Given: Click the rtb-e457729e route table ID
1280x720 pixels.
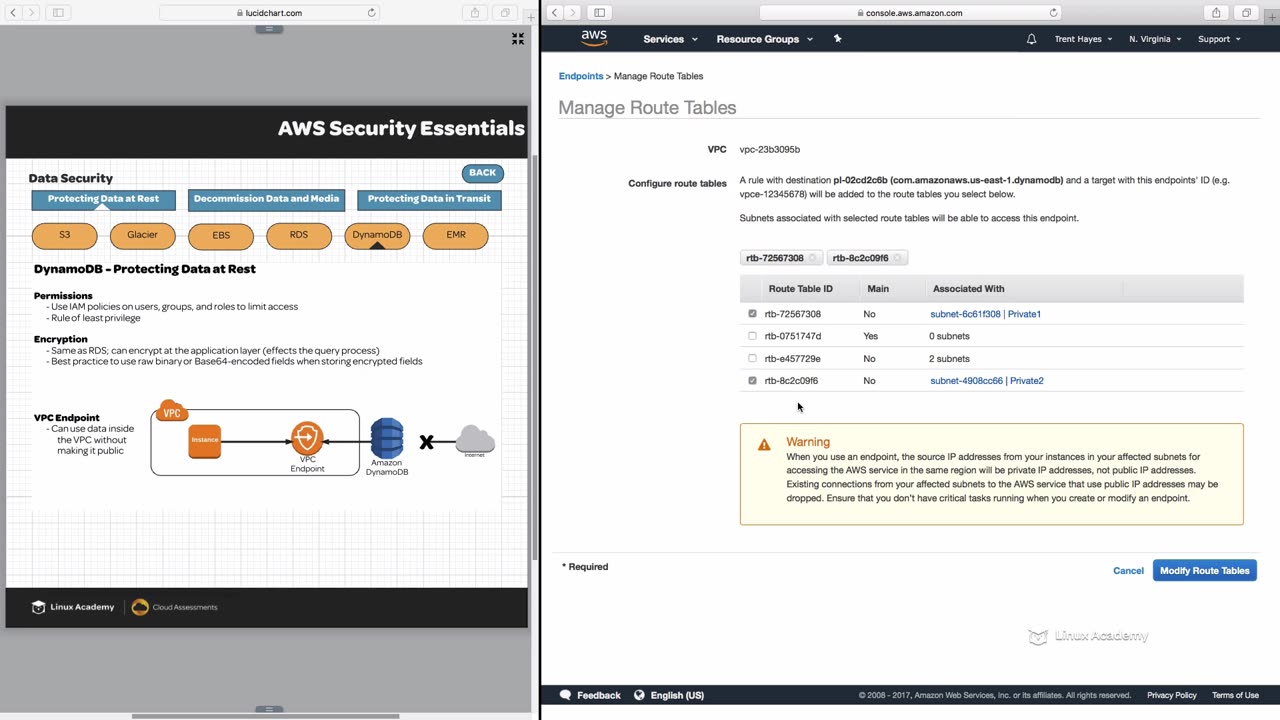Looking at the screenshot, I should click(792, 358).
